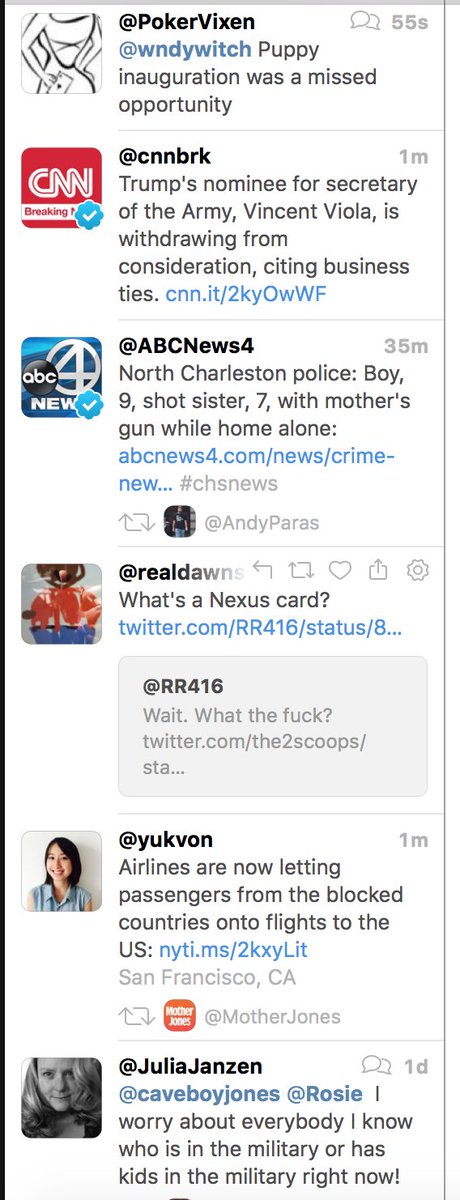This screenshot has width=460, height=1200.
Task: View conversation bubble on @JuliaJanzen tweet
Action: (x=376, y=1065)
